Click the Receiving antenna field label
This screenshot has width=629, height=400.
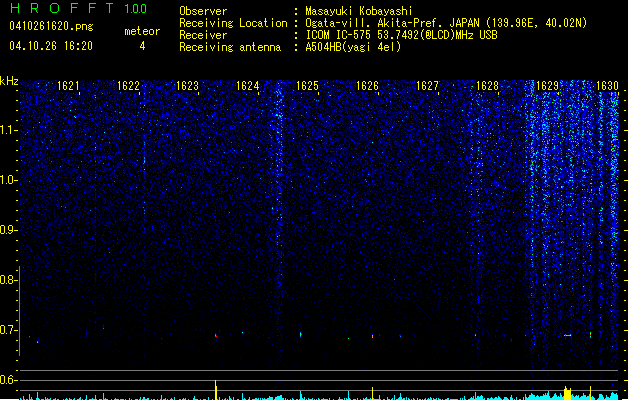coord(230,47)
